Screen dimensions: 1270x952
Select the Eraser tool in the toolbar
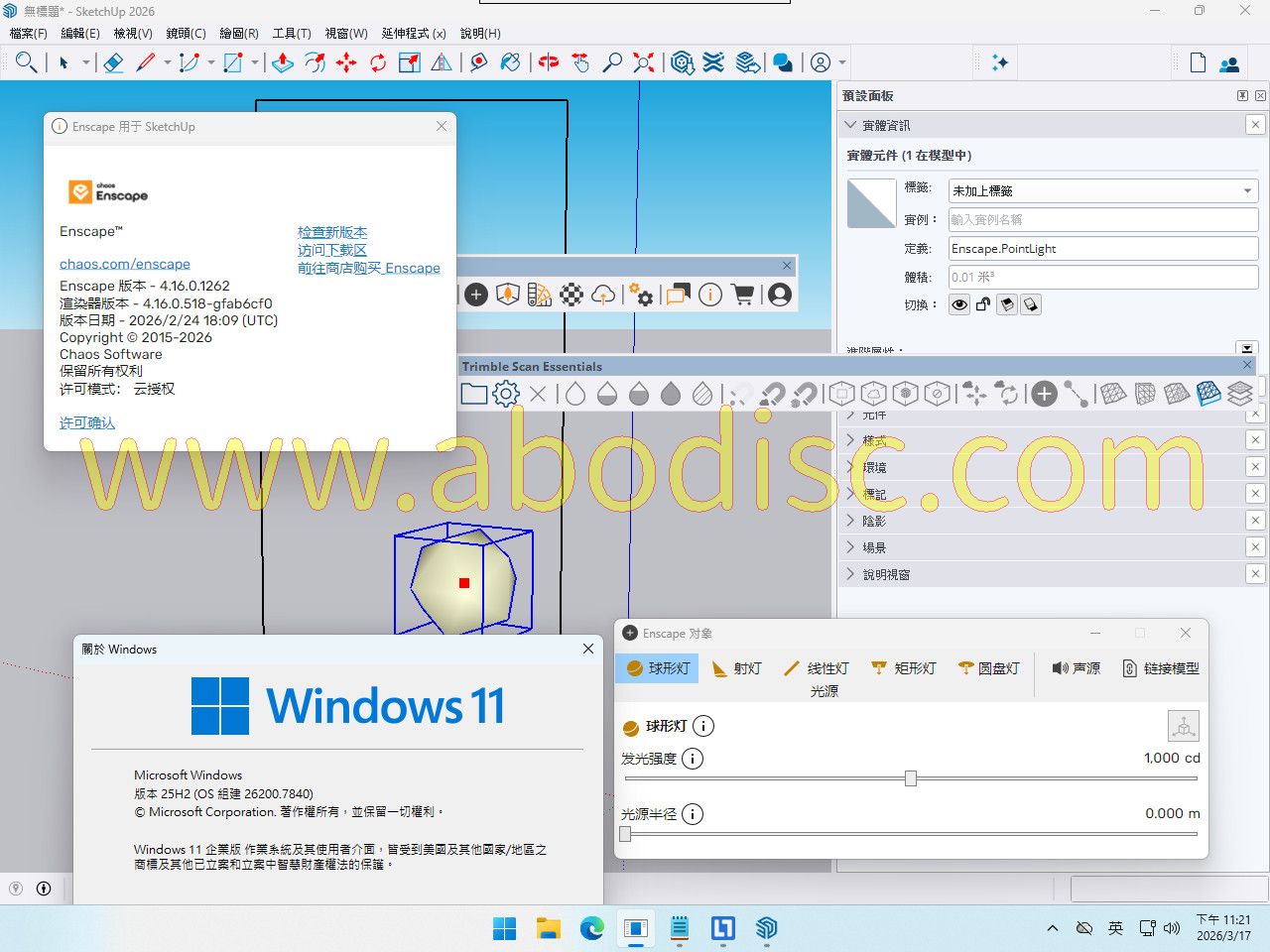pyautogui.click(x=113, y=63)
